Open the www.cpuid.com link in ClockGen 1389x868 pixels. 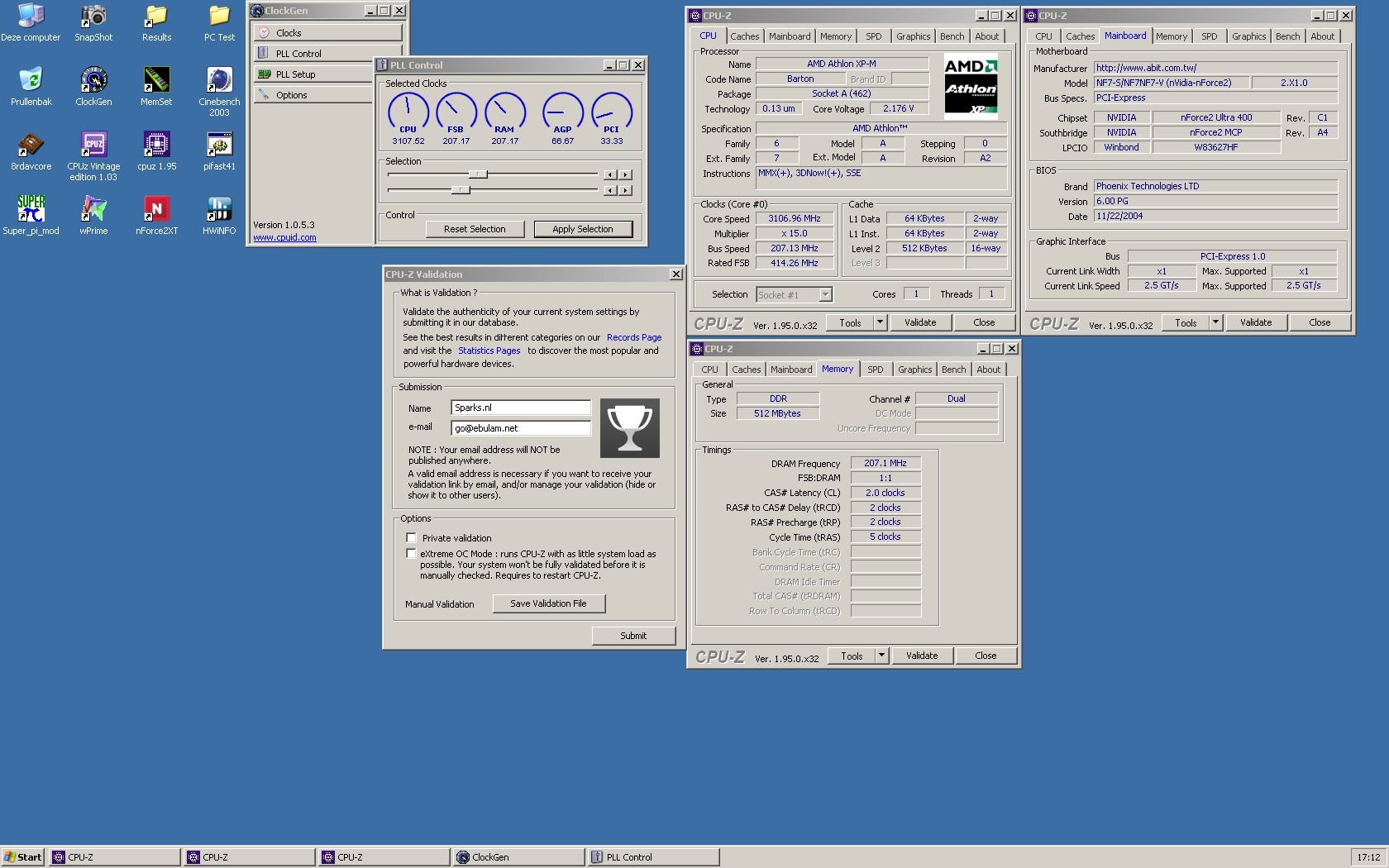pyautogui.click(x=284, y=237)
